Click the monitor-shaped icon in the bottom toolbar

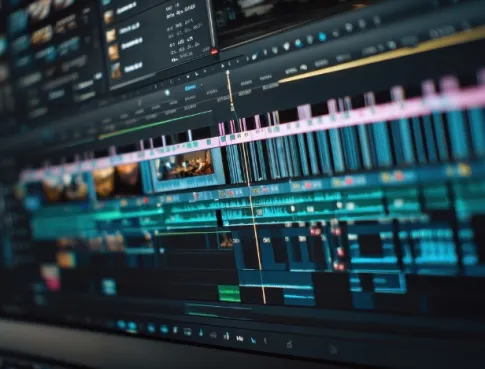coord(188,332)
